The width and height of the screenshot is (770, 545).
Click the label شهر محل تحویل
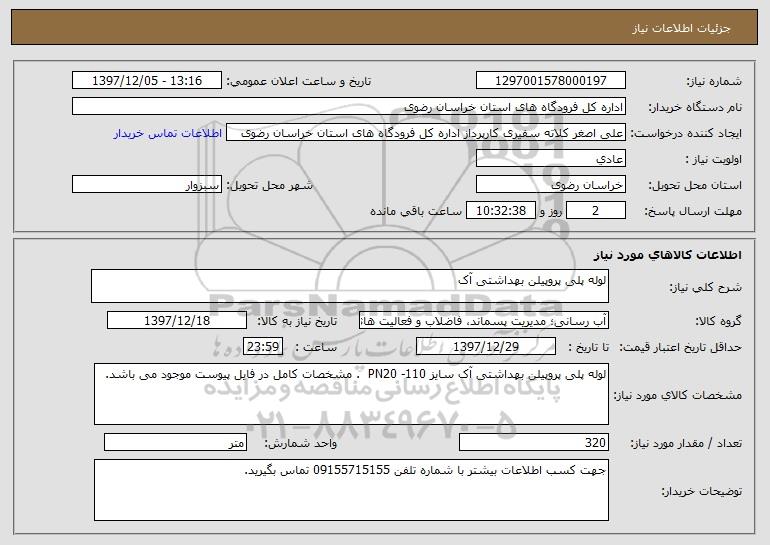pyautogui.click(x=269, y=185)
